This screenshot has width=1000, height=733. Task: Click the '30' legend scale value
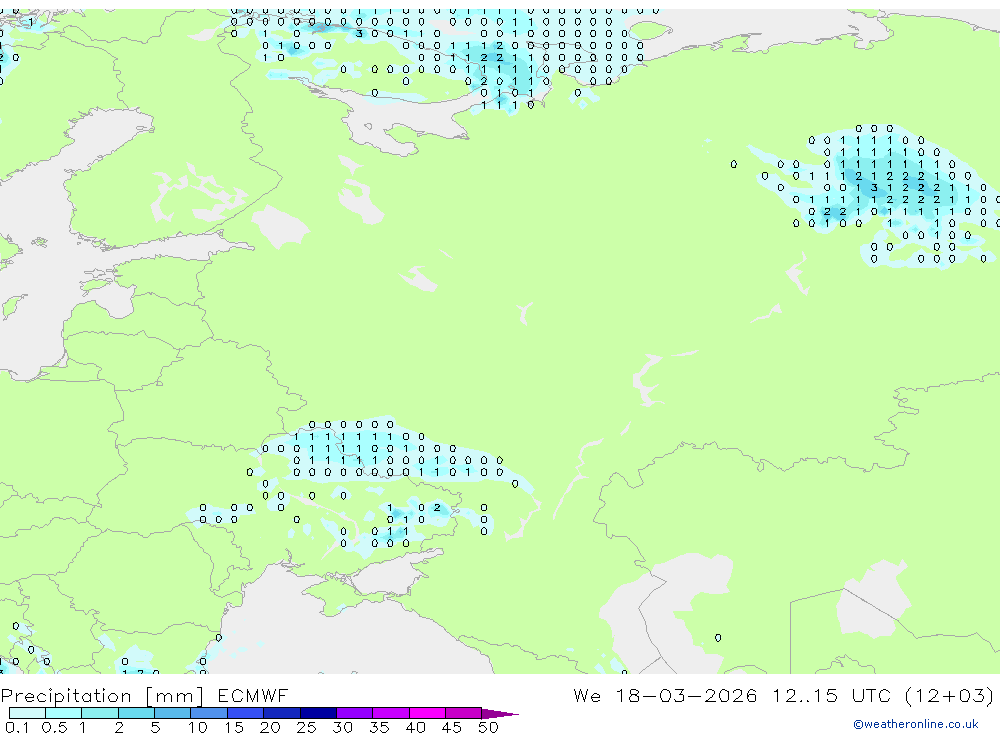342,727
